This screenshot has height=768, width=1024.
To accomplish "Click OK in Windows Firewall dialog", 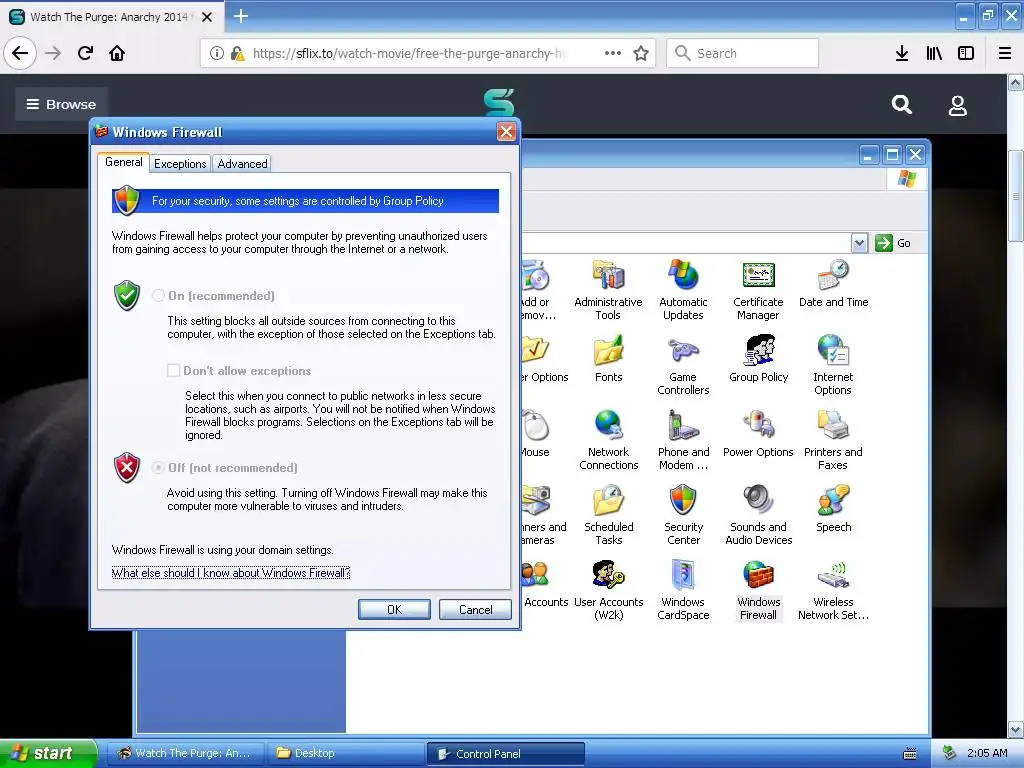I will (x=394, y=609).
